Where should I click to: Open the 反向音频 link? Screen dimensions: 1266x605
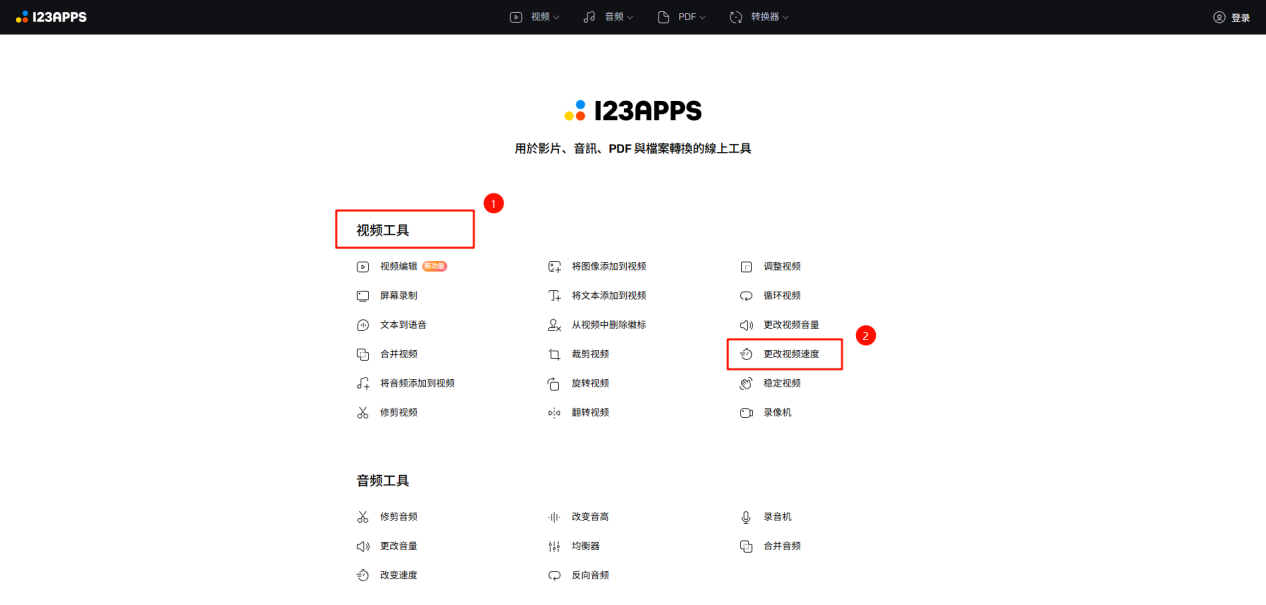click(x=590, y=575)
